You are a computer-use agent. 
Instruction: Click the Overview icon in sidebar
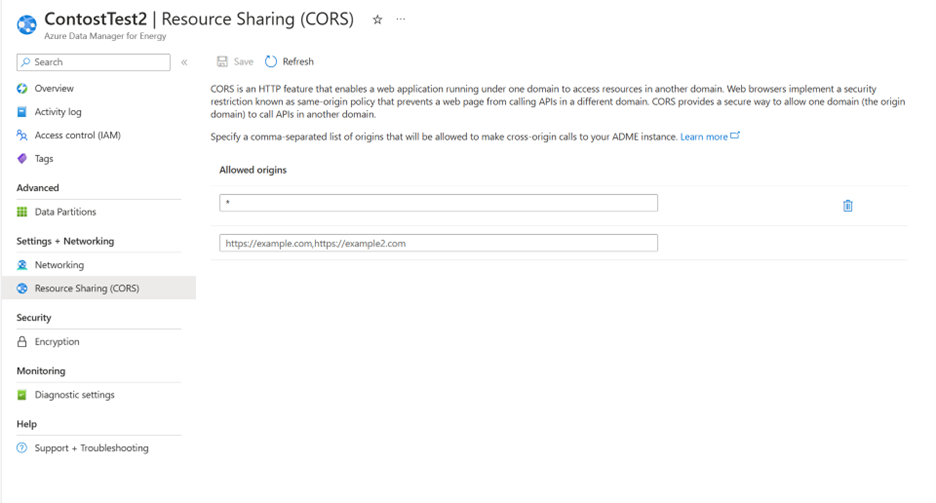coord(22,88)
